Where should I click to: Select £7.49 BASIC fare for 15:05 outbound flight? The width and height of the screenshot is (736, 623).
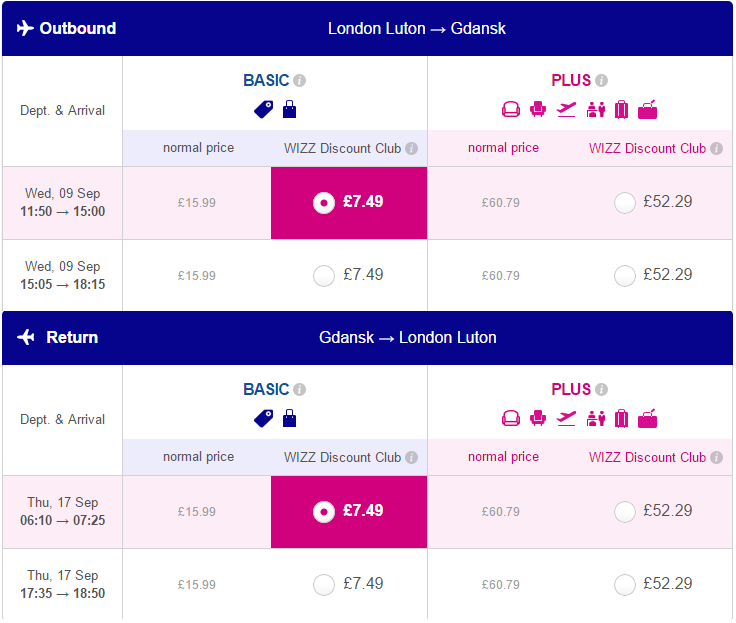click(x=324, y=276)
